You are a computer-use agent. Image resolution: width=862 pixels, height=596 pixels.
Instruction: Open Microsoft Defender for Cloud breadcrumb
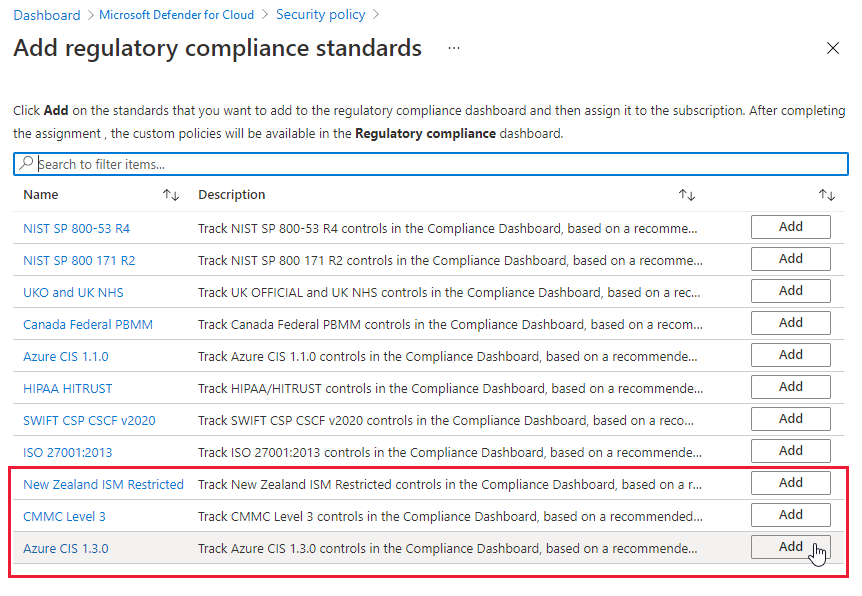[176, 15]
